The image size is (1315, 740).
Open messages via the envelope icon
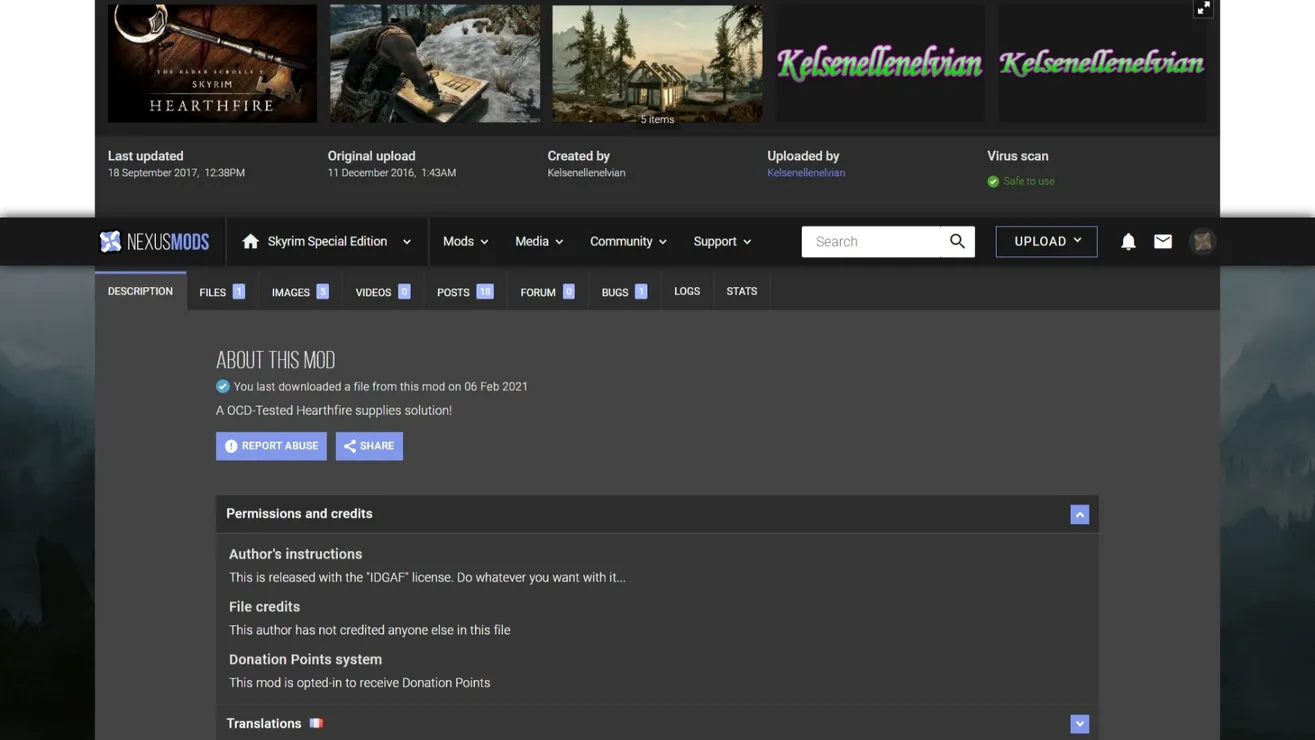[1163, 241]
